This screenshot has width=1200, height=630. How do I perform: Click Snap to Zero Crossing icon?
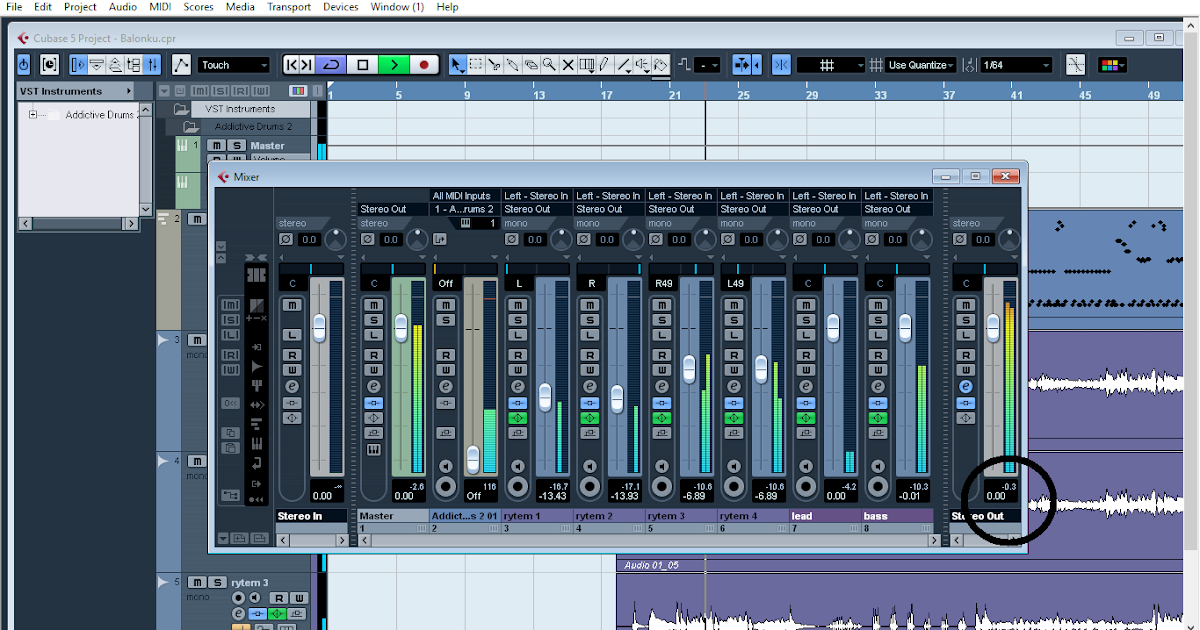(x=1075, y=65)
